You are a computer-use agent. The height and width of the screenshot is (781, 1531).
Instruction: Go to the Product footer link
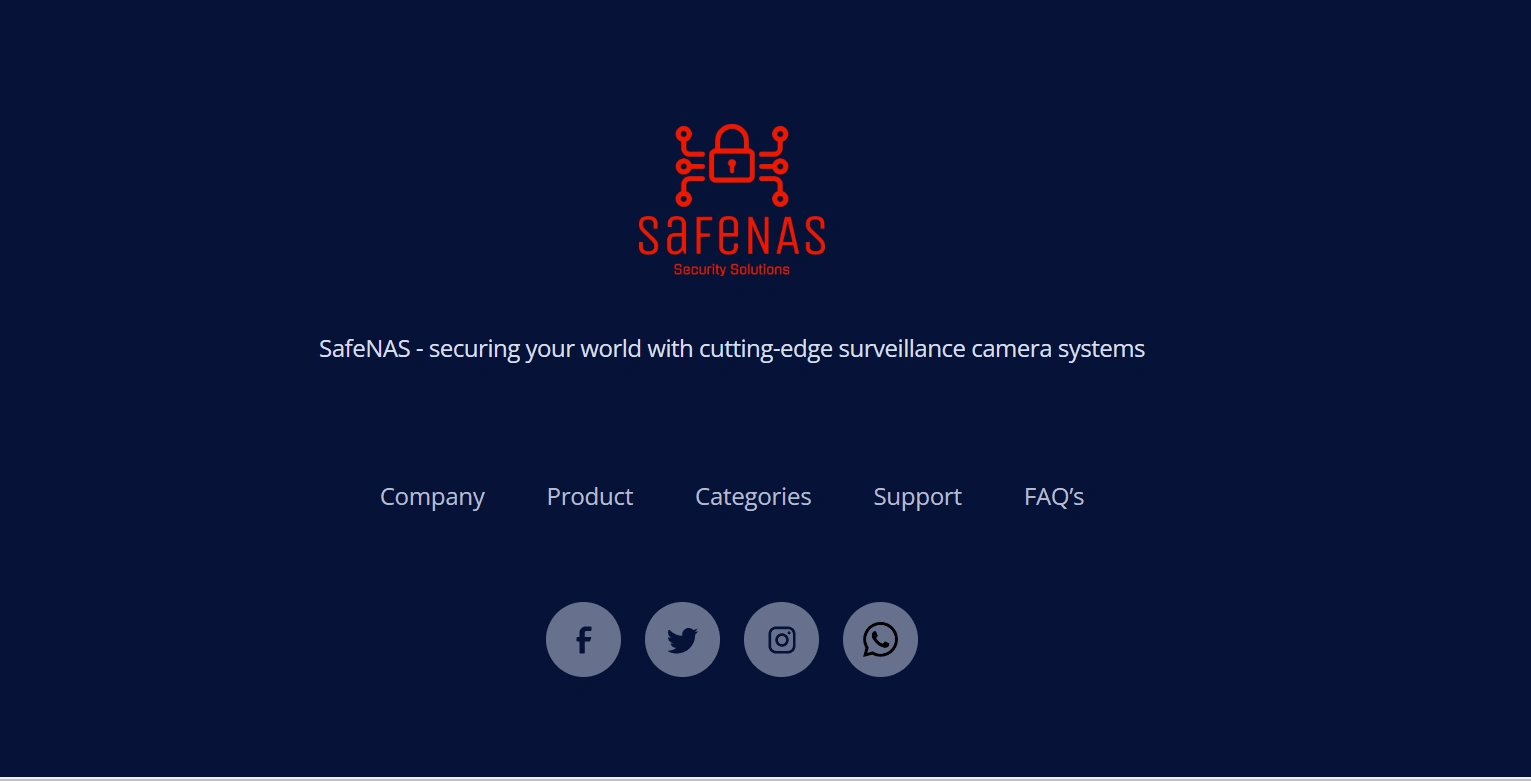click(590, 497)
